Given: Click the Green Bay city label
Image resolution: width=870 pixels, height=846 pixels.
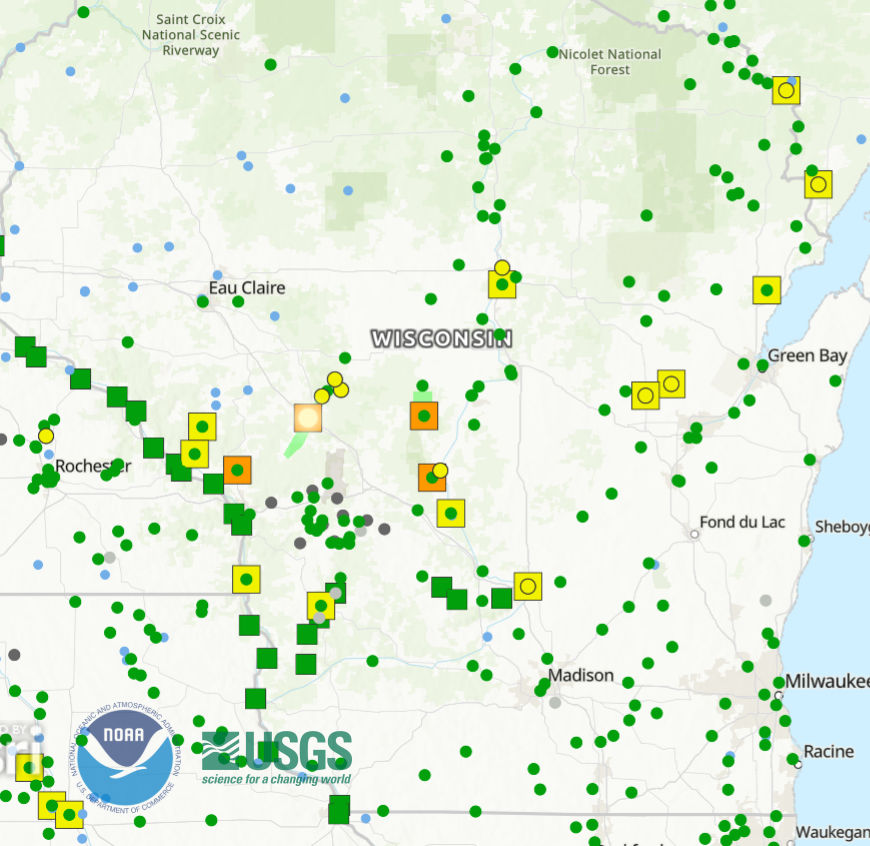Looking at the screenshot, I should coord(807,356).
